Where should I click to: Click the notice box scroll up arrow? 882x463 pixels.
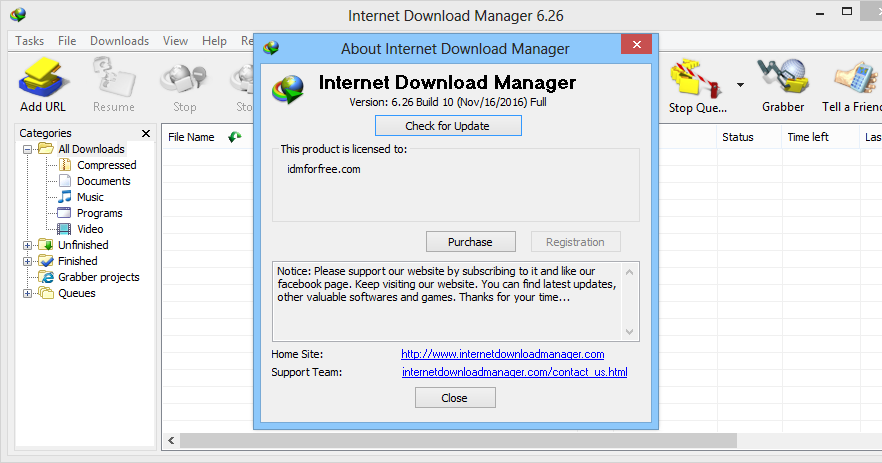pyautogui.click(x=629, y=272)
